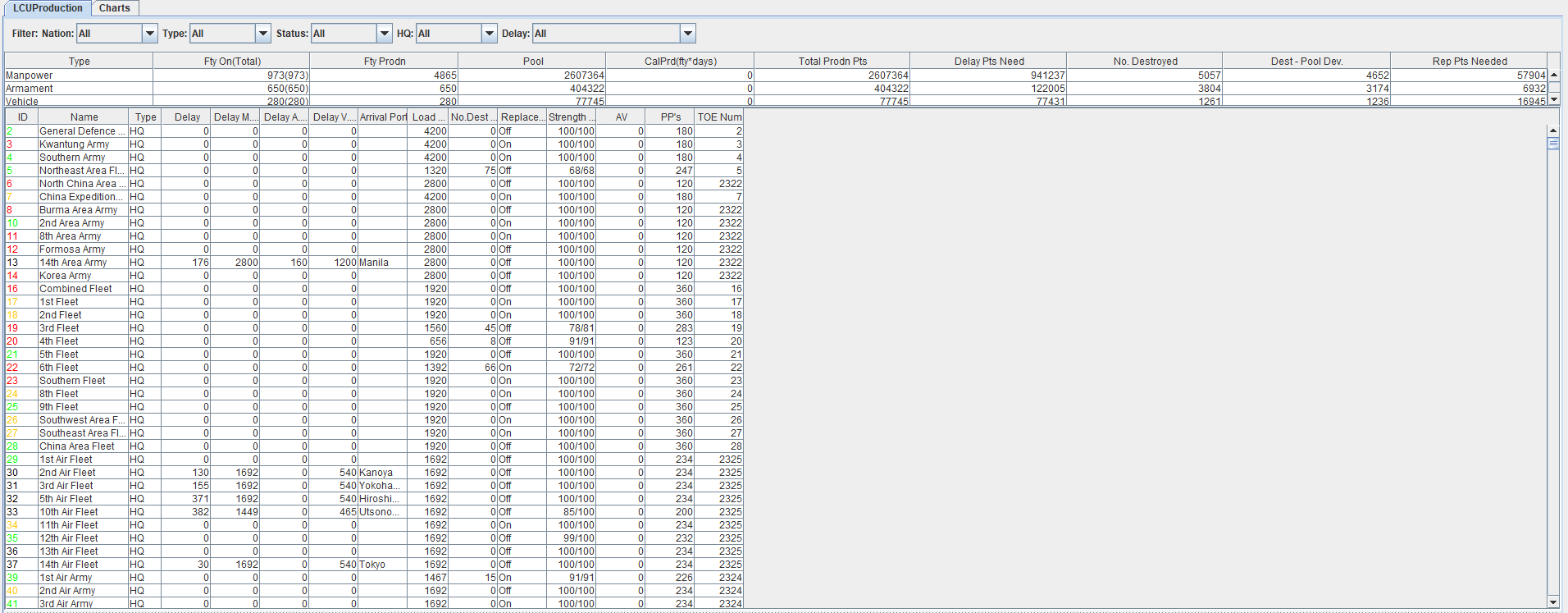Click the 941237 Delay Pts Need value
The height and width of the screenshot is (613, 1568).
pos(988,75)
